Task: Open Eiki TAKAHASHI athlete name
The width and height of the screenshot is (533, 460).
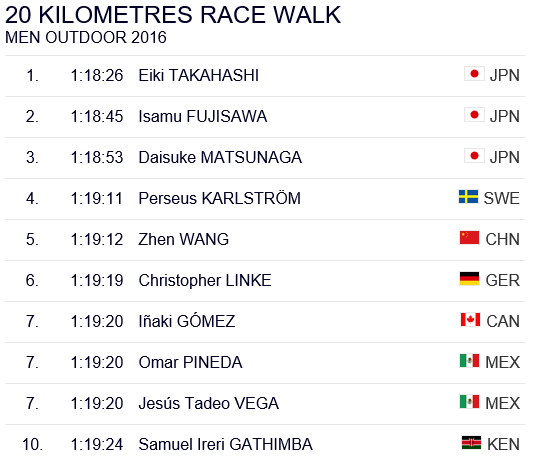Action: coord(199,75)
